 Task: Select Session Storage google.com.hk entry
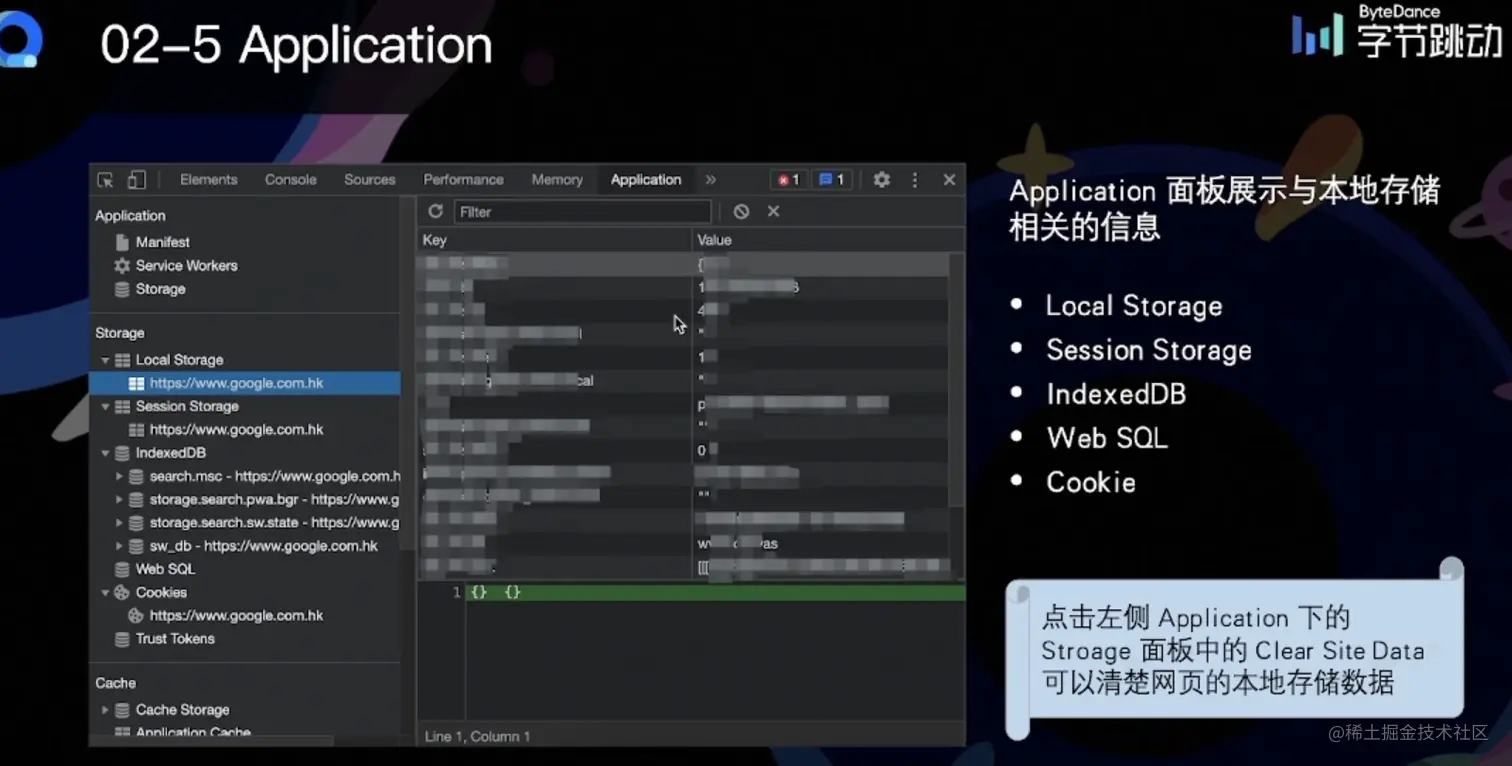[x=236, y=430]
